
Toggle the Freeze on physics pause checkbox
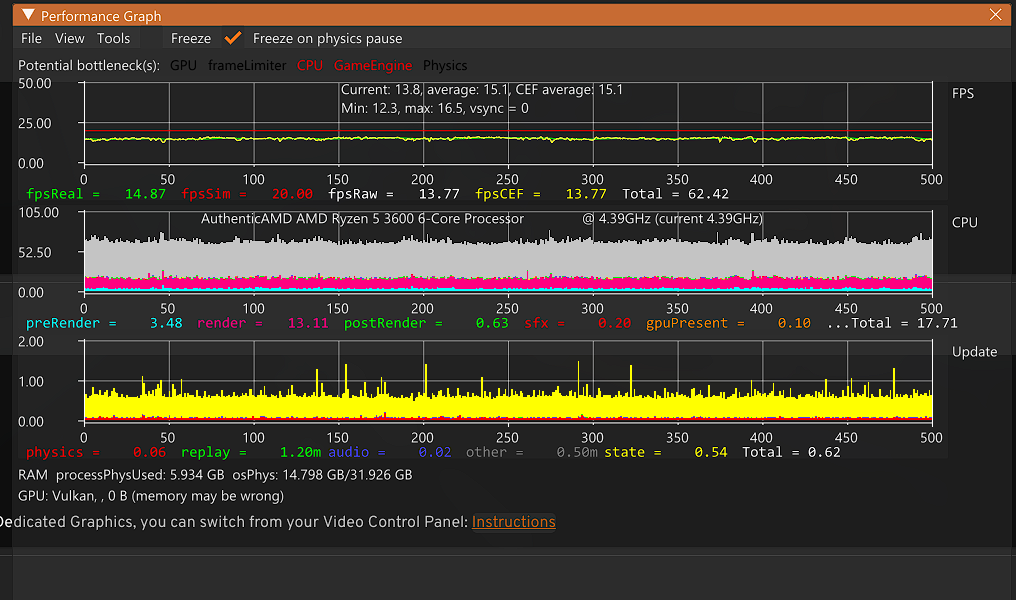coord(233,38)
